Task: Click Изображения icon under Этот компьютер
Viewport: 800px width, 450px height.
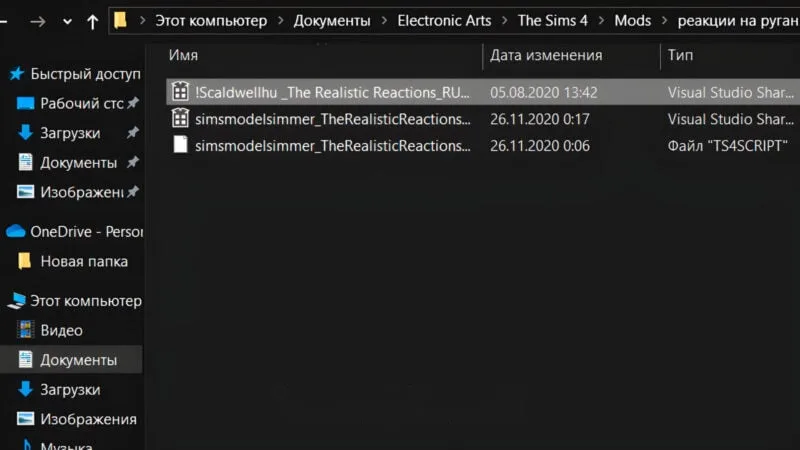Action: point(26,419)
